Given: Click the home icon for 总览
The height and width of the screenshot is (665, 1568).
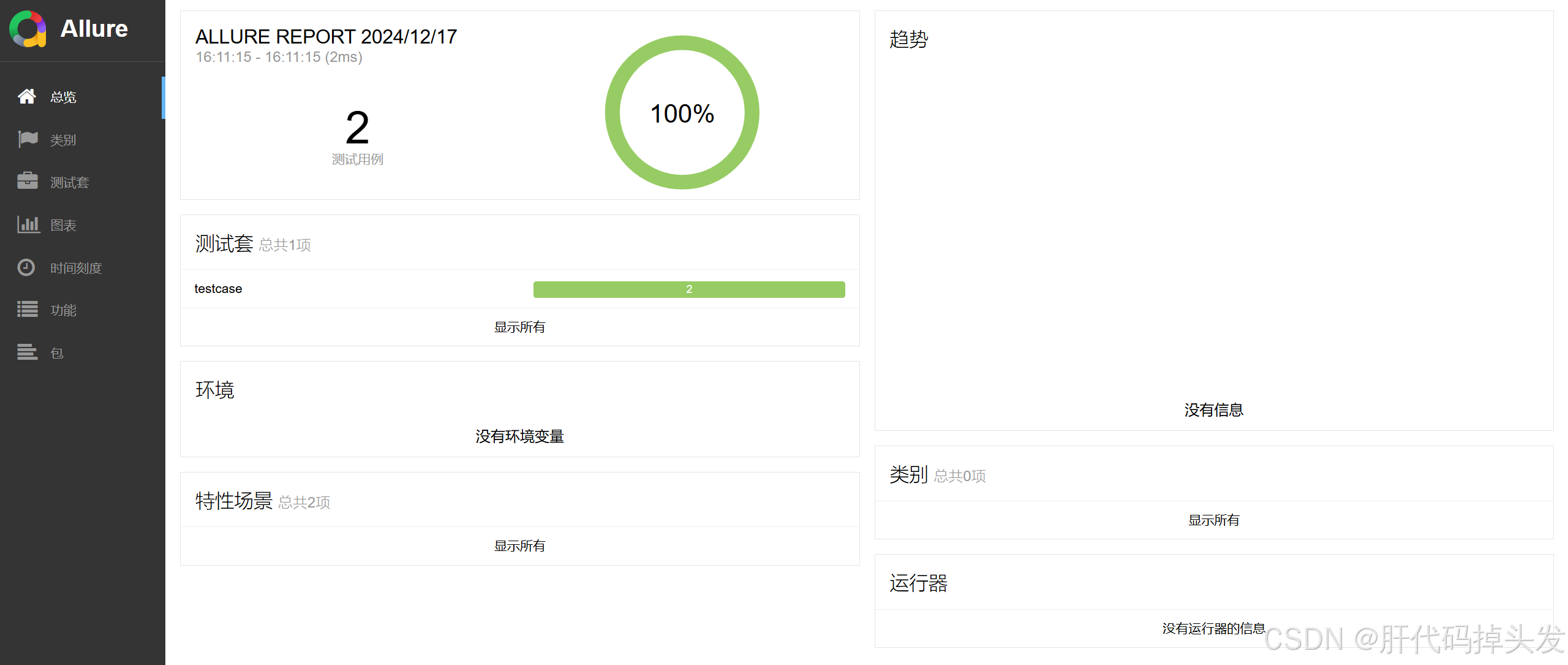Looking at the screenshot, I should coord(26,97).
